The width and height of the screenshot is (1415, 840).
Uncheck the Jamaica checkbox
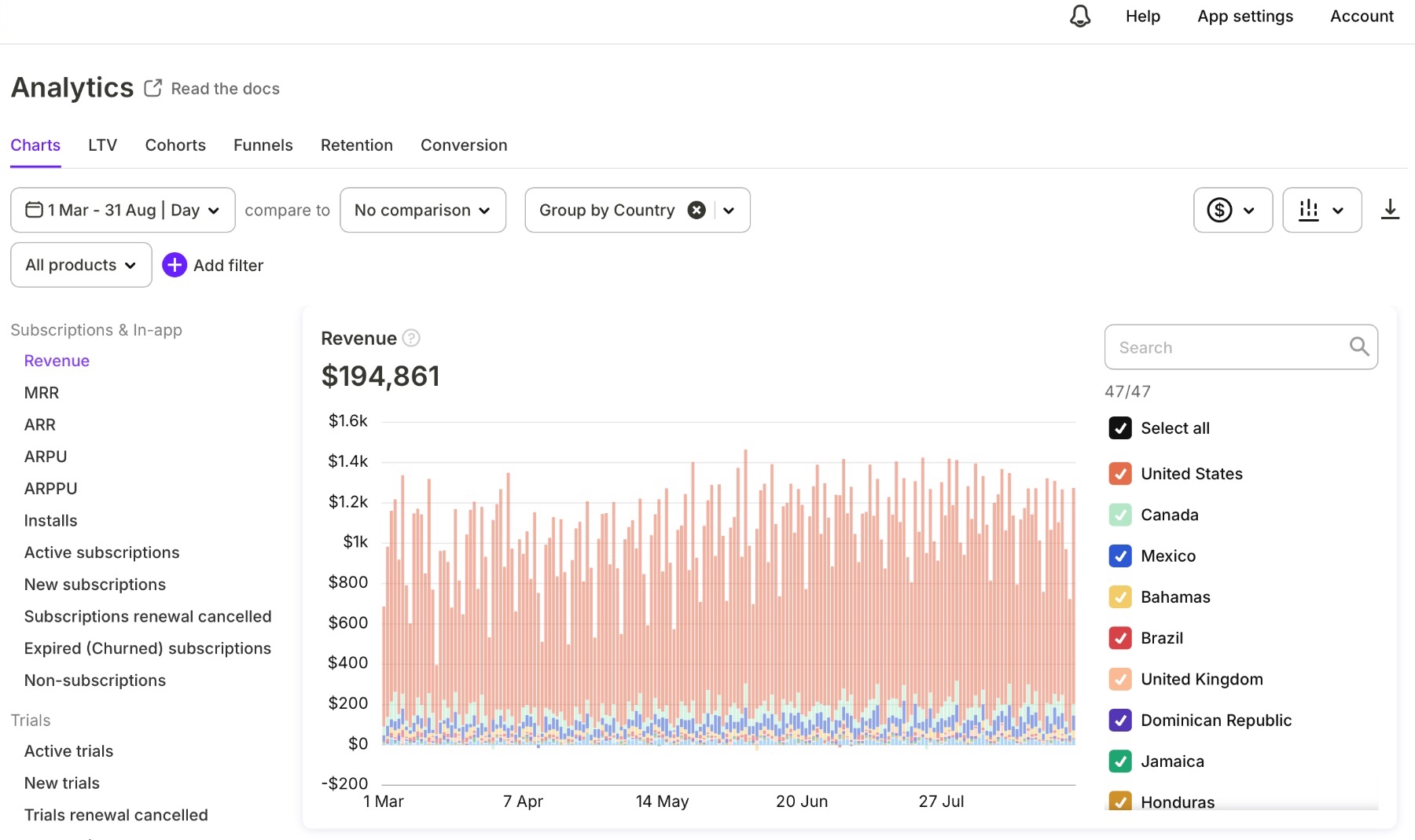(1120, 761)
